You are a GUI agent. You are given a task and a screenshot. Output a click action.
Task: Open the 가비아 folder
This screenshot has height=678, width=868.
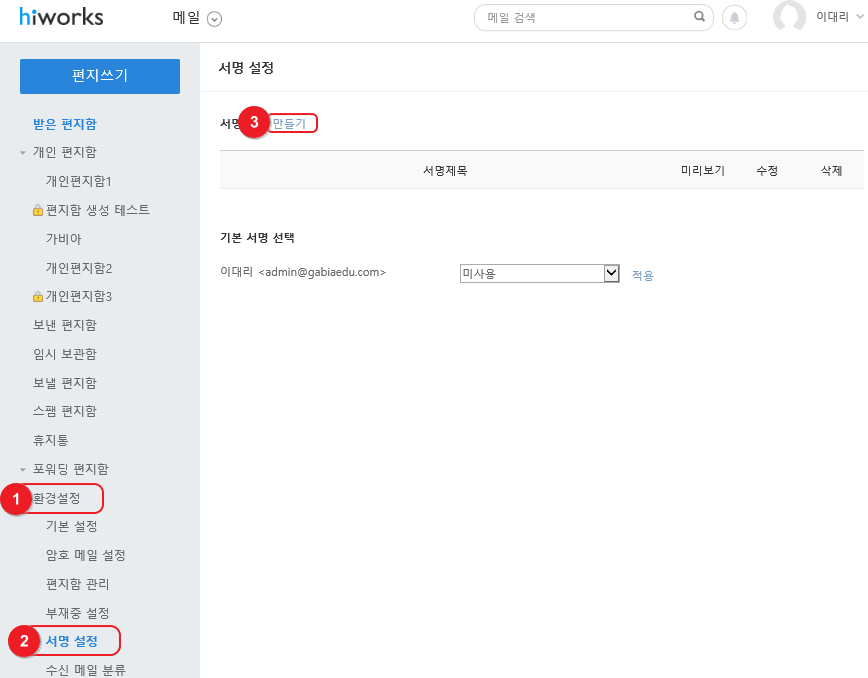(x=63, y=239)
